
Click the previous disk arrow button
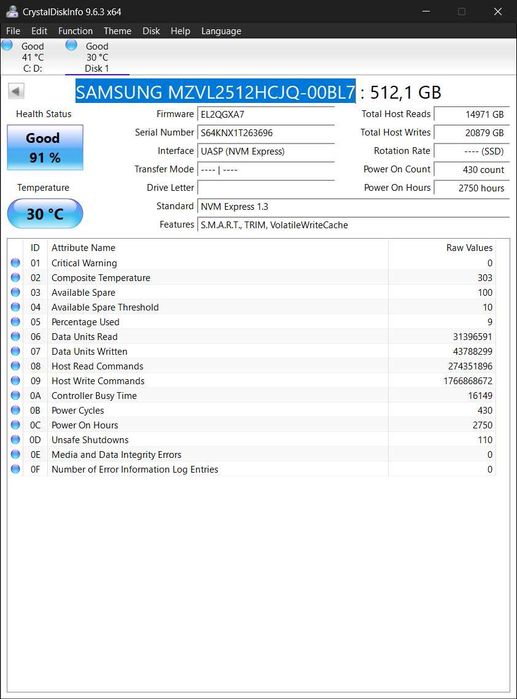tap(16, 91)
